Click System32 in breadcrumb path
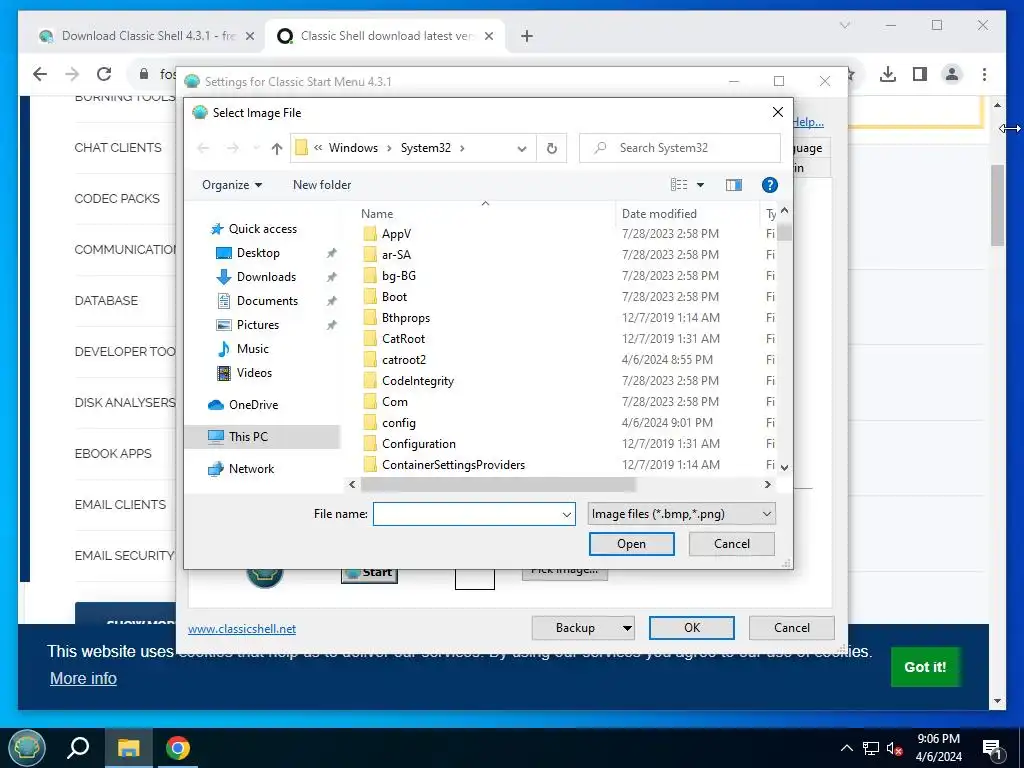This screenshot has width=1024, height=768. click(x=426, y=148)
